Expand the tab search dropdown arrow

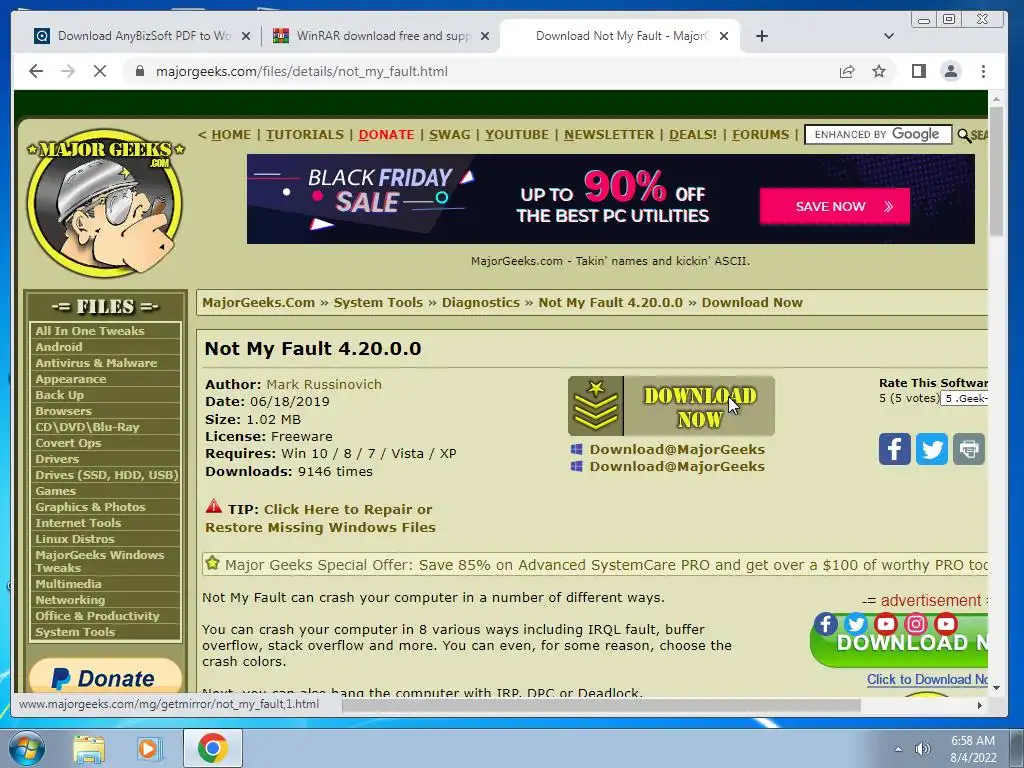pos(888,36)
